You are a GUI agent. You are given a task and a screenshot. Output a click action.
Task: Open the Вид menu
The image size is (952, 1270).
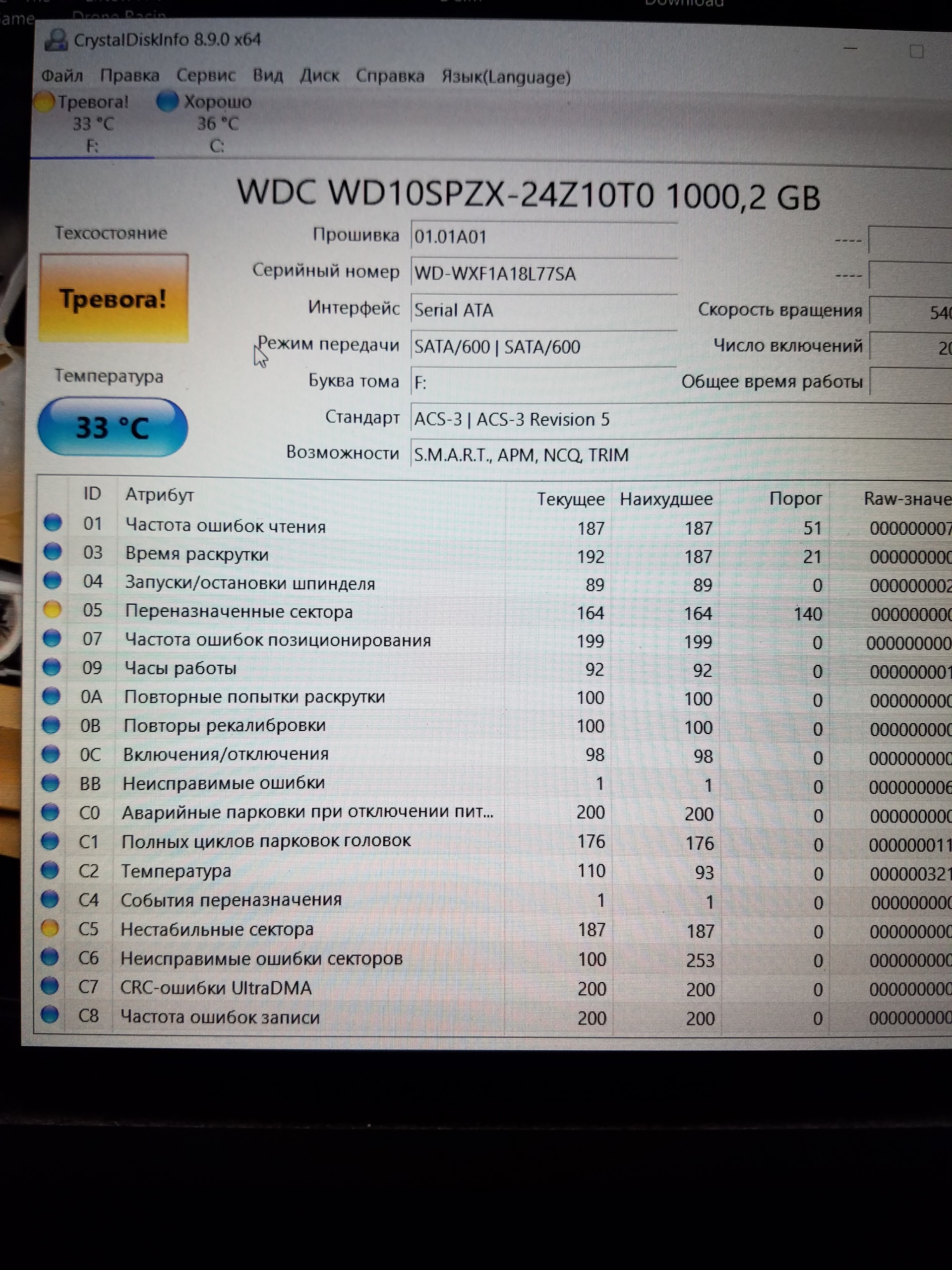(x=268, y=76)
